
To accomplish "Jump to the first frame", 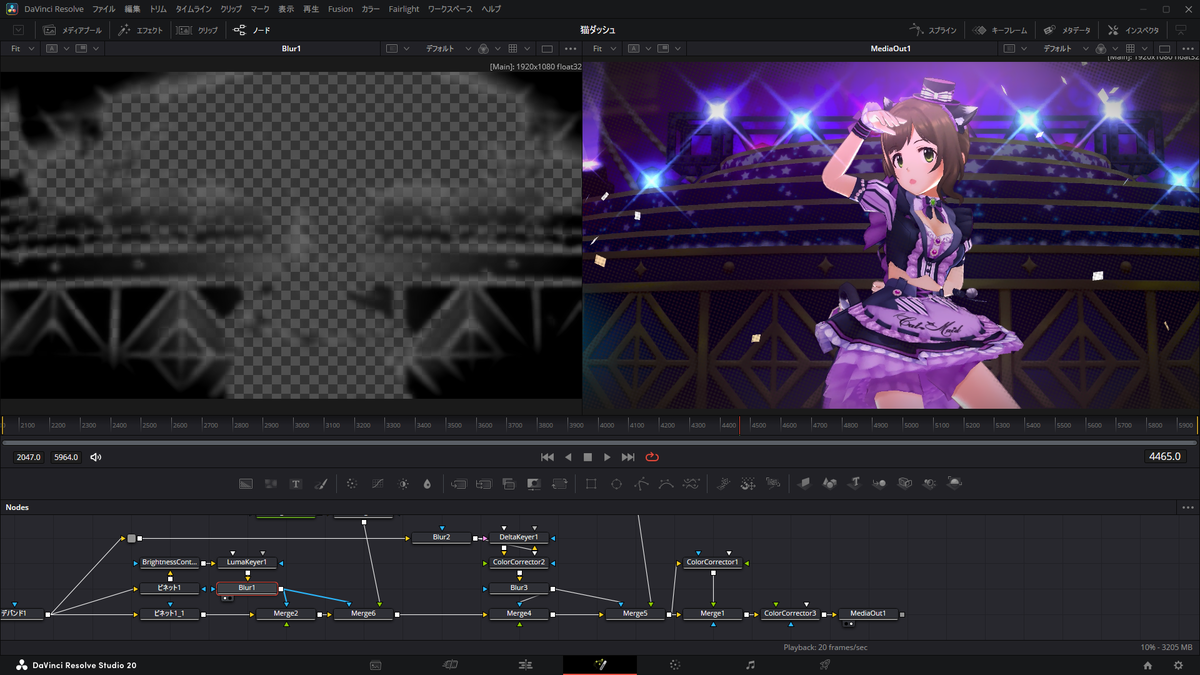I will (547, 457).
